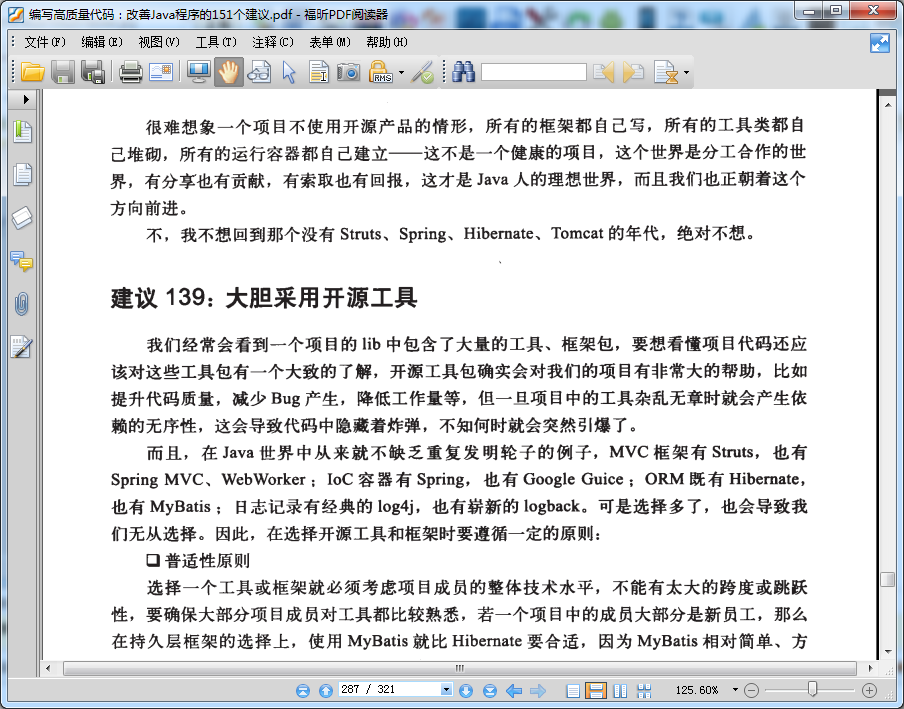Open the Layers panel icon

pyautogui.click(x=22, y=218)
